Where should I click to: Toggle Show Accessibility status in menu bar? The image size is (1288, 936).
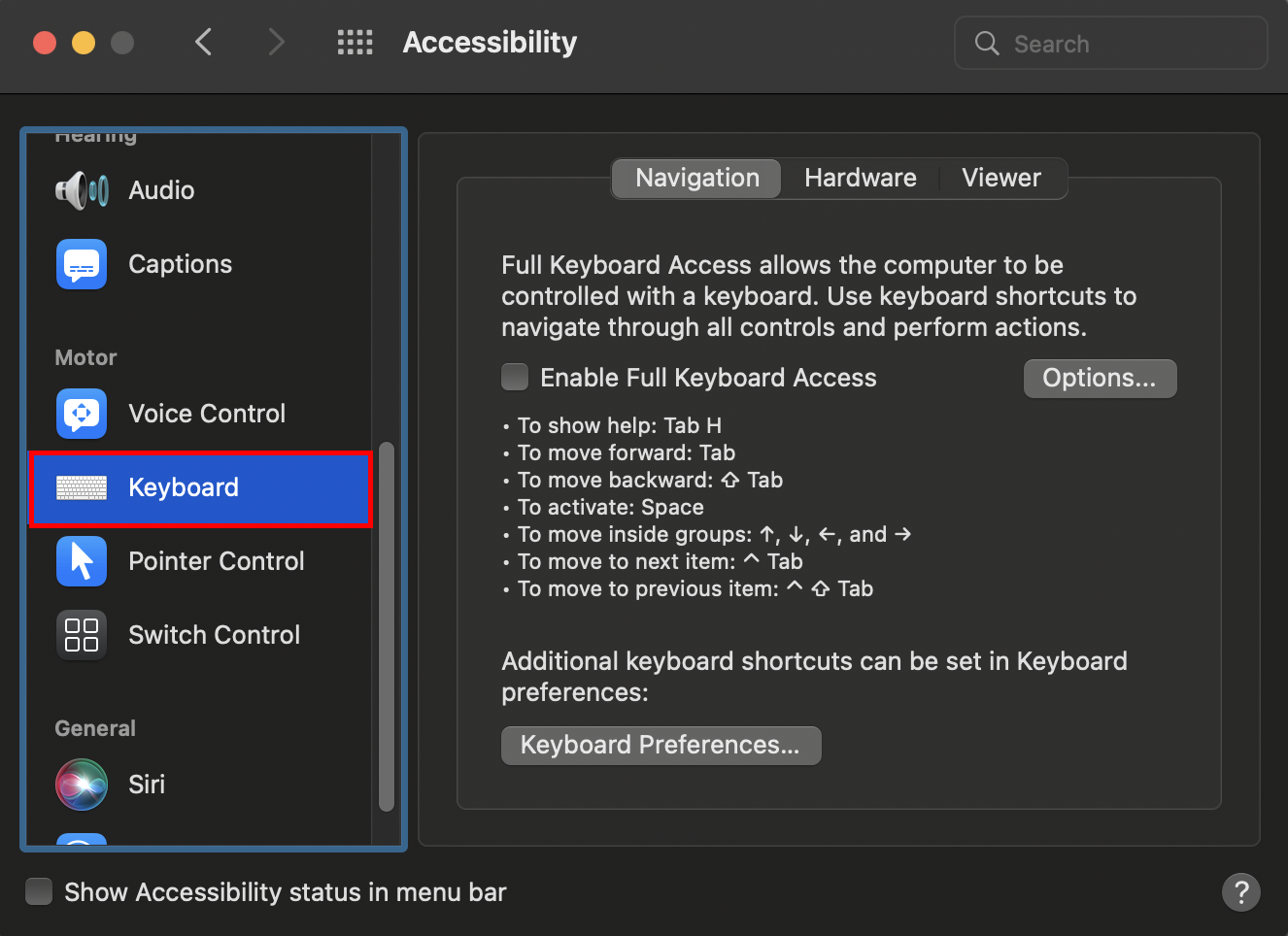coord(39,891)
